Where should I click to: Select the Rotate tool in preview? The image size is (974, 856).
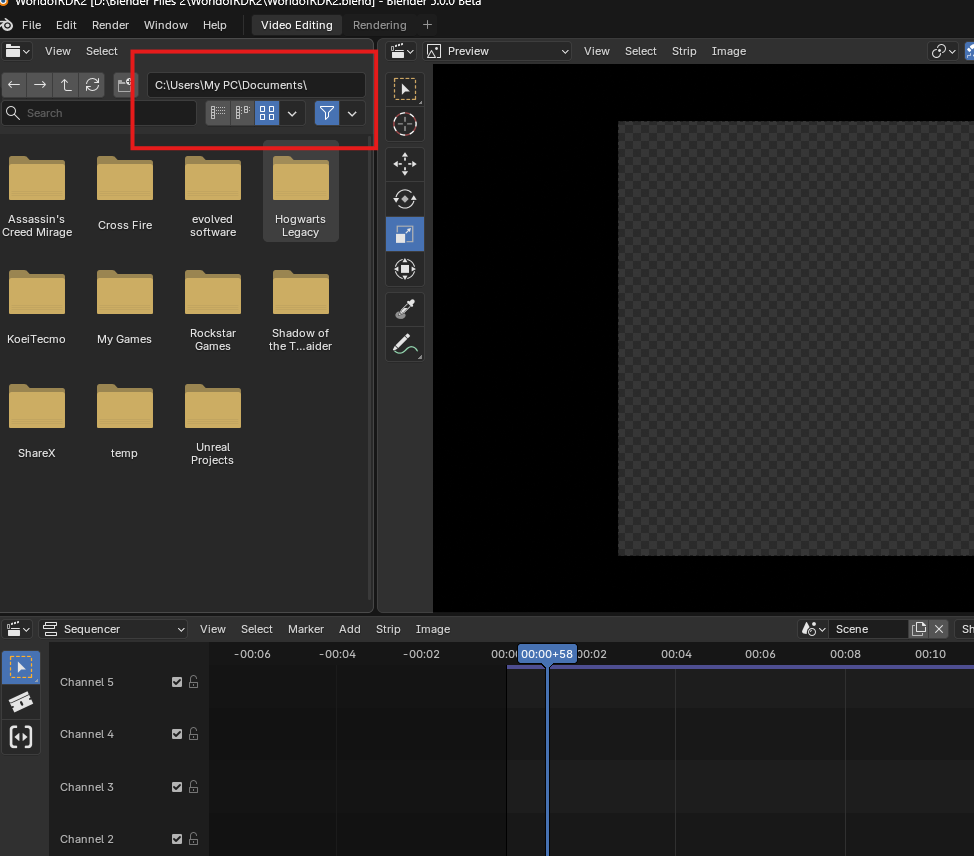pyautogui.click(x=405, y=199)
